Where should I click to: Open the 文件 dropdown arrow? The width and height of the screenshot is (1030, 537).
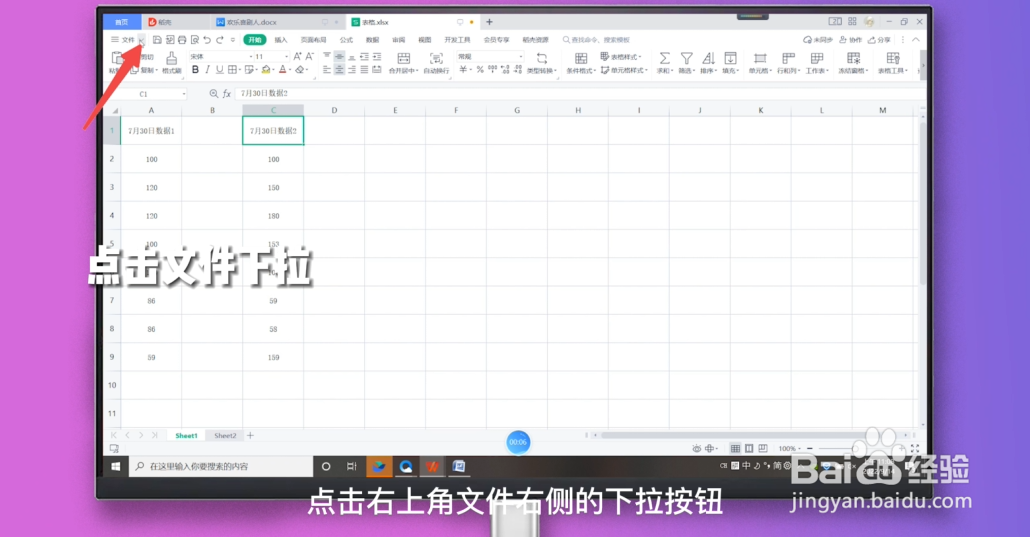[141, 41]
